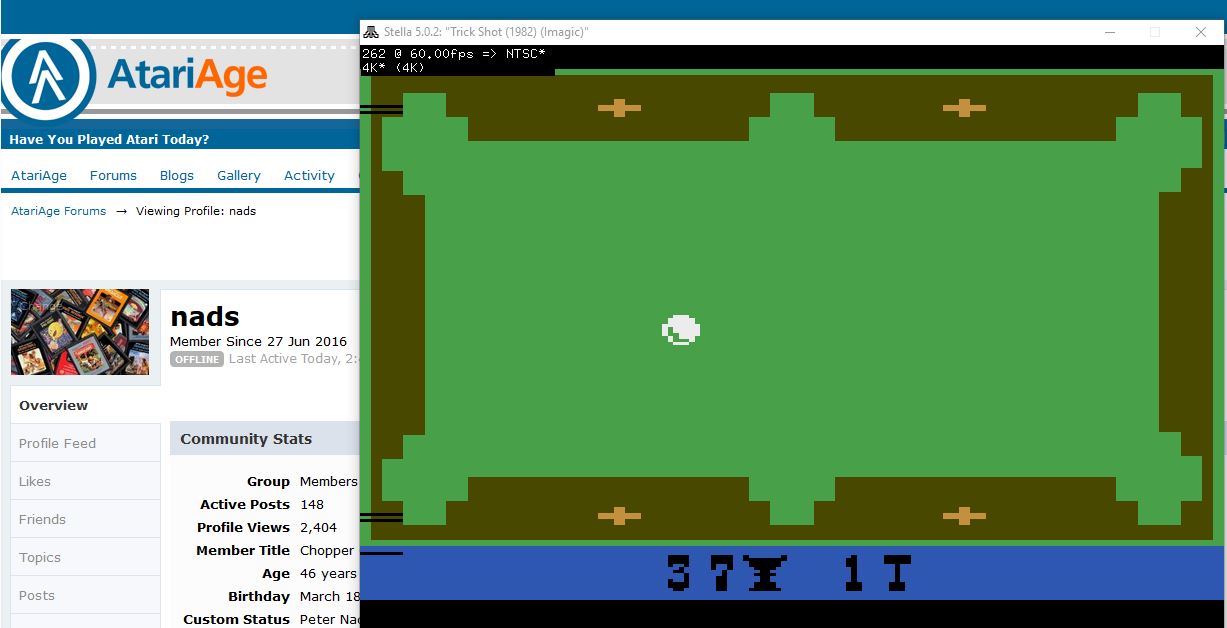Click the white cue ball on table
The height and width of the screenshot is (628, 1227).
pyautogui.click(x=681, y=330)
